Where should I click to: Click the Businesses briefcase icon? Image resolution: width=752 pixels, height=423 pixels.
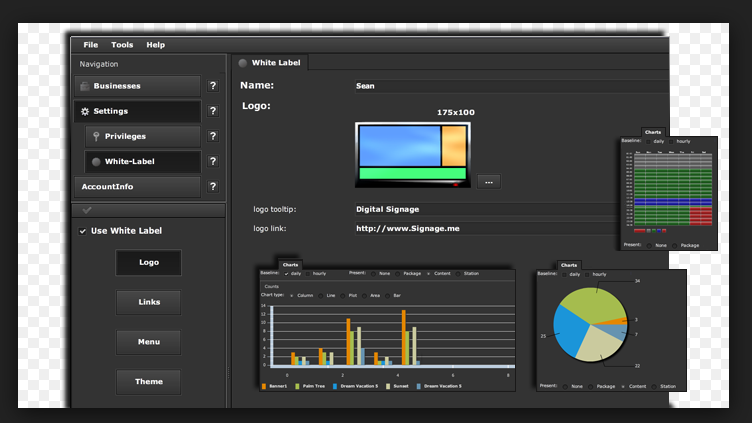(x=85, y=86)
